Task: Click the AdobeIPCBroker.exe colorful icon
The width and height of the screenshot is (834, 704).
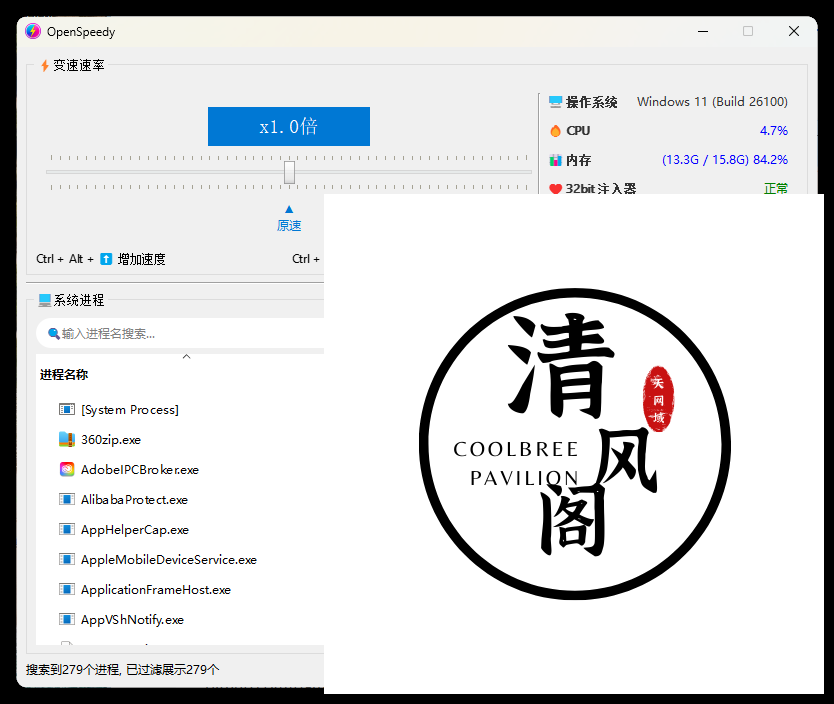Action: [x=66, y=470]
